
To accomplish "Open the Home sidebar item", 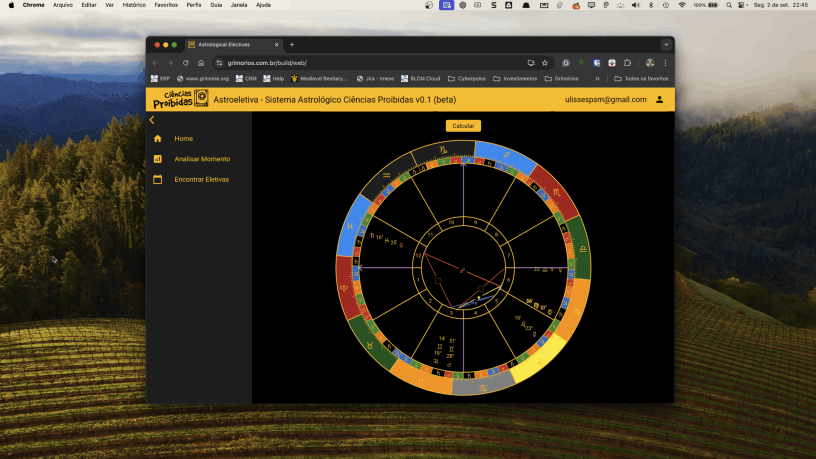I will coord(183,139).
